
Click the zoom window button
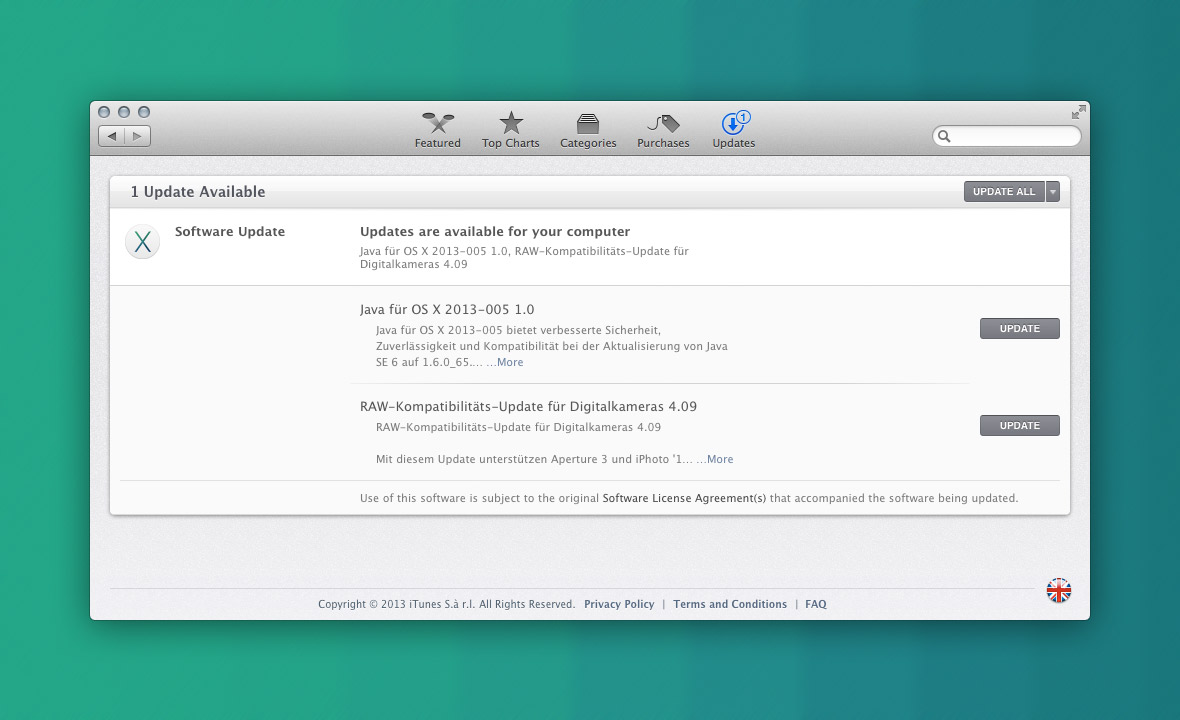tap(144, 112)
